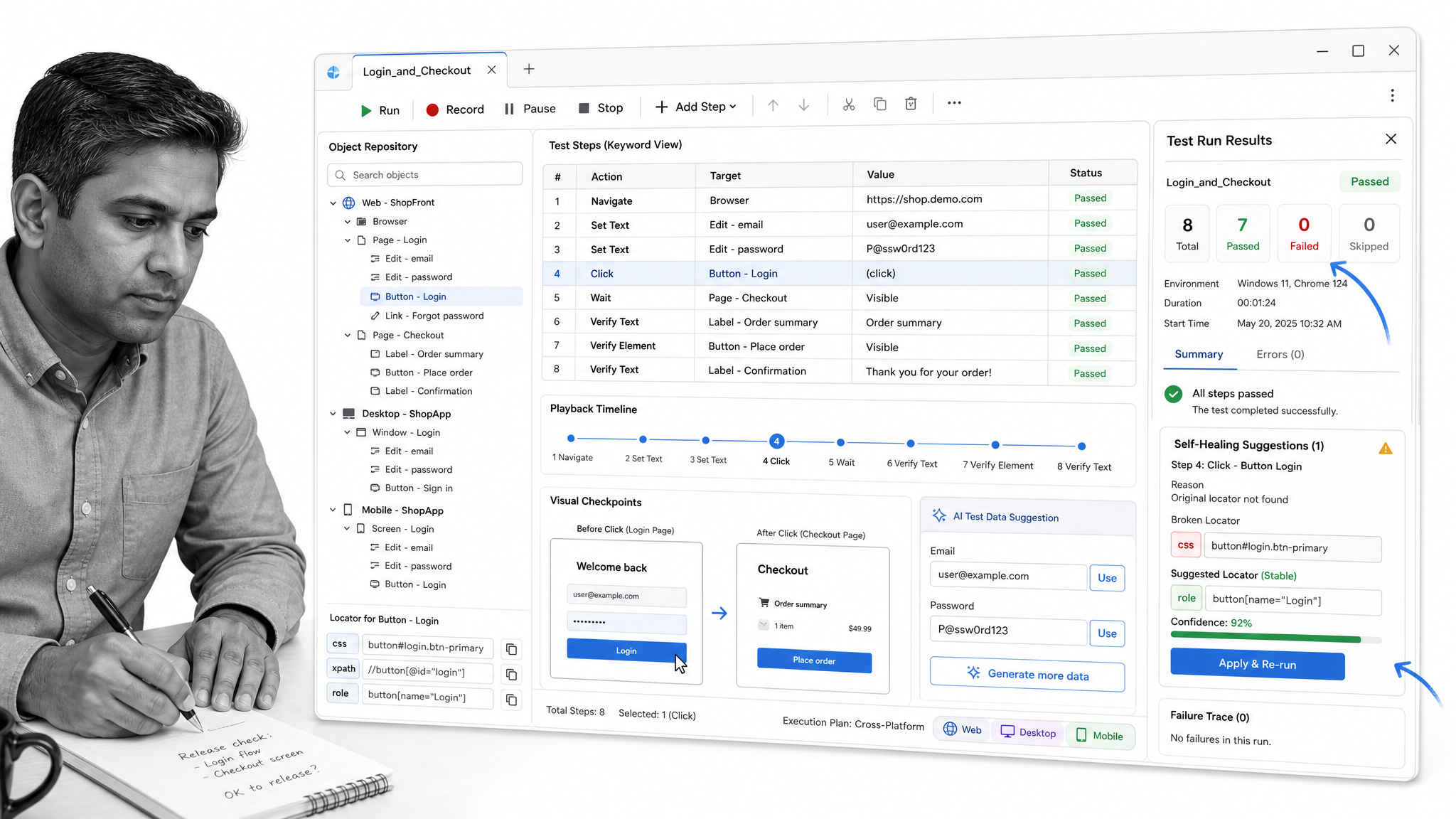This screenshot has width=1456, height=819.
Task: Add a new tab with the plus icon
Action: pyautogui.click(x=529, y=69)
